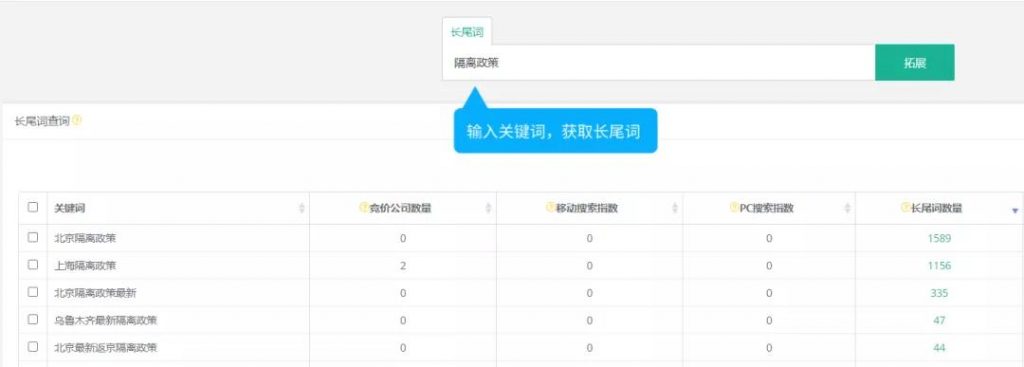
Task: Click the green 拓展 button
Action: [914, 63]
